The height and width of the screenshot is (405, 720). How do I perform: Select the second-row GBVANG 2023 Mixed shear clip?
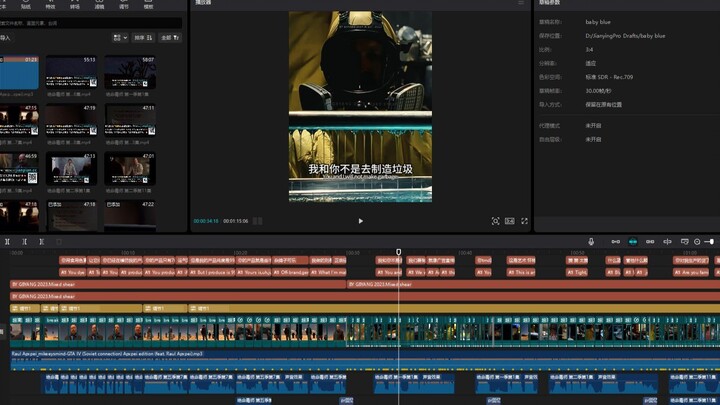coord(365,296)
